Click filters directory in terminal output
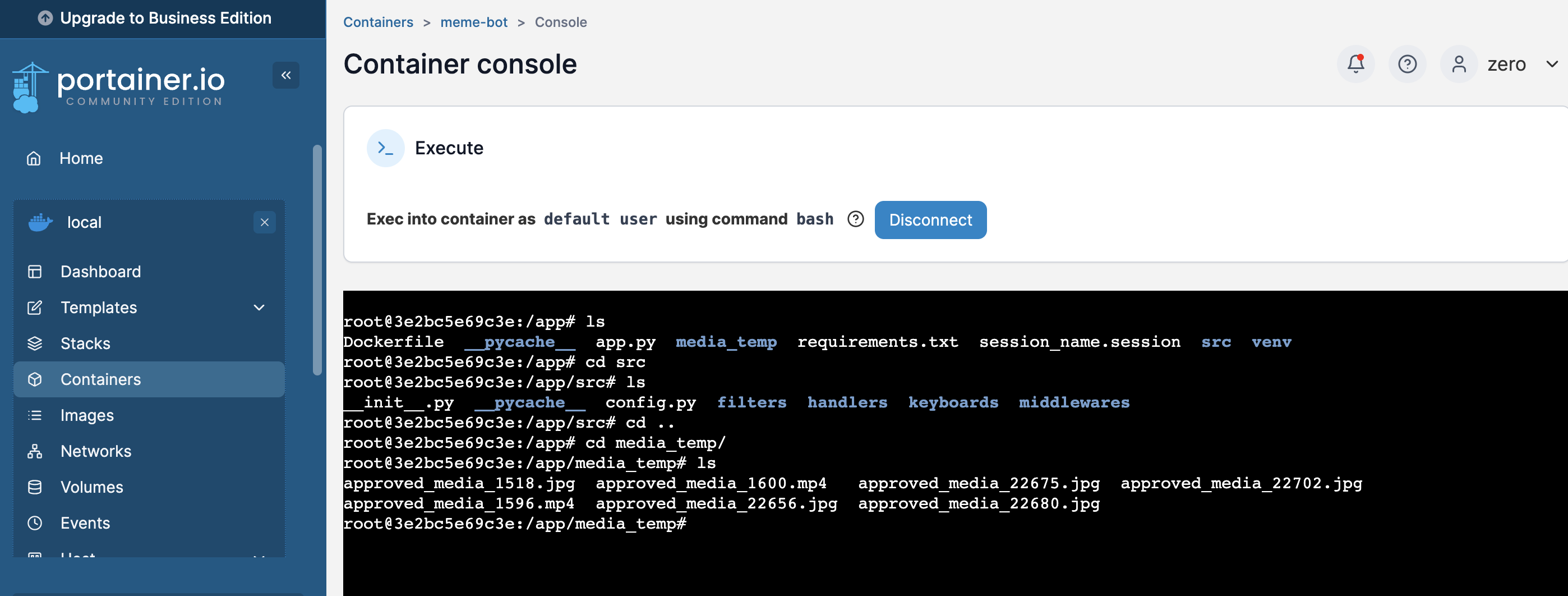1568x596 pixels. [751, 403]
